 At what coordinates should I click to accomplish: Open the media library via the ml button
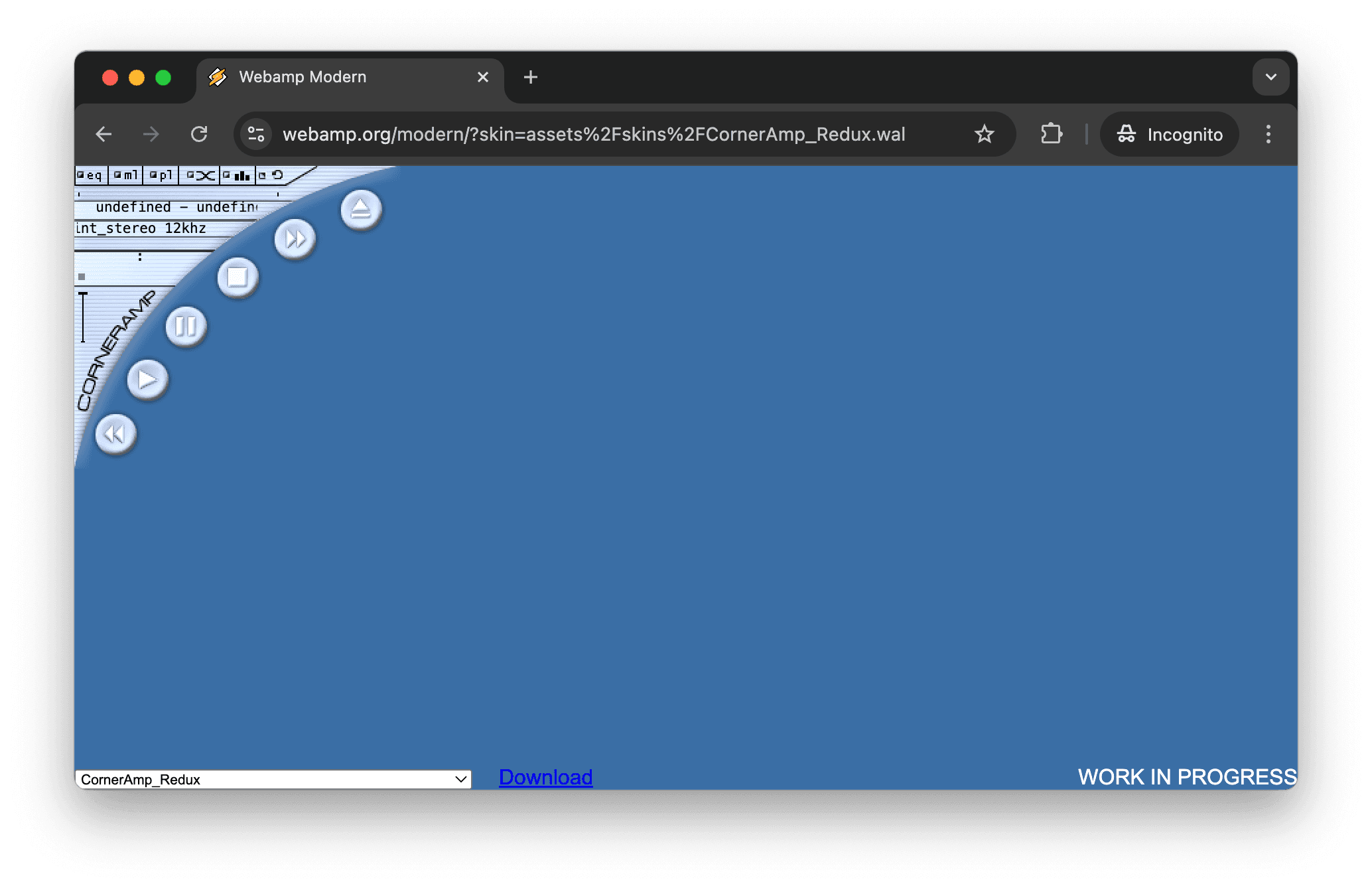tap(131, 175)
